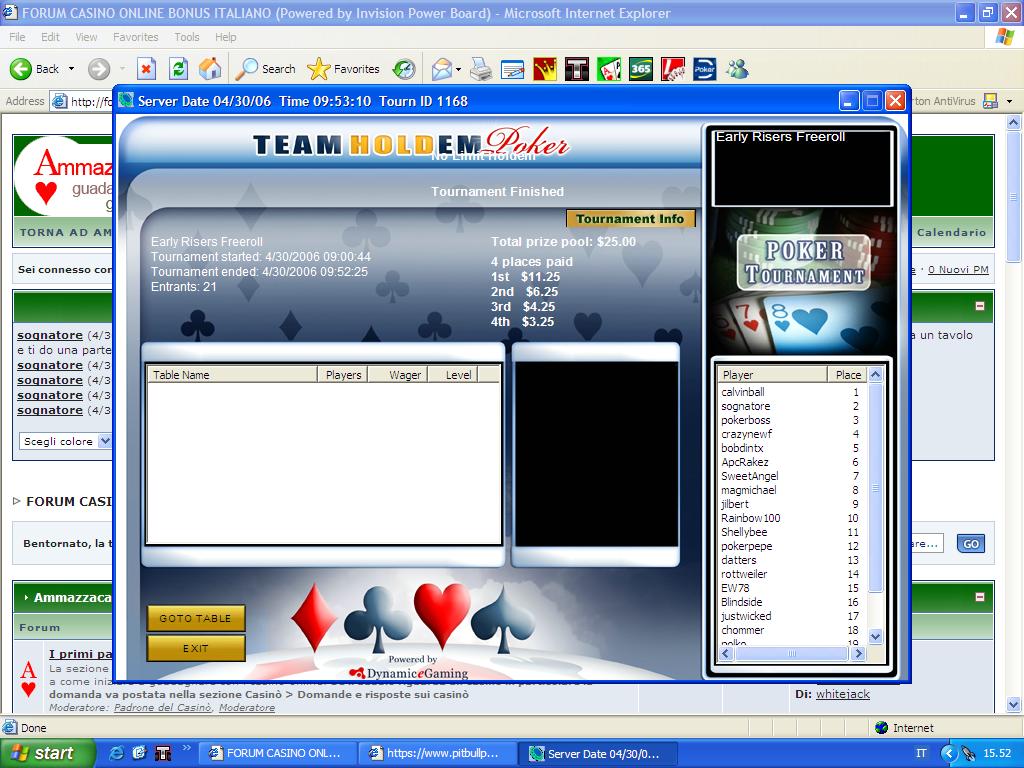Click the Stop loading icon
The height and width of the screenshot is (768, 1024).
point(146,69)
